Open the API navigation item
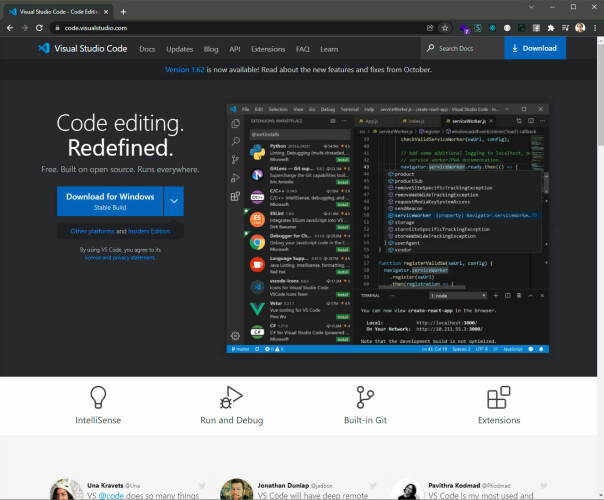The width and height of the screenshot is (604, 500). coord(235,49)
